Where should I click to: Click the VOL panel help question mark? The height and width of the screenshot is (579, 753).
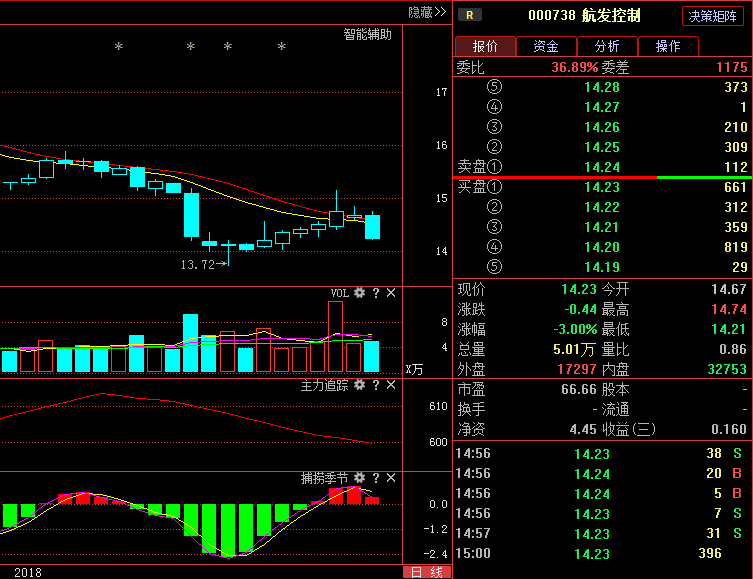pos(376,293)
